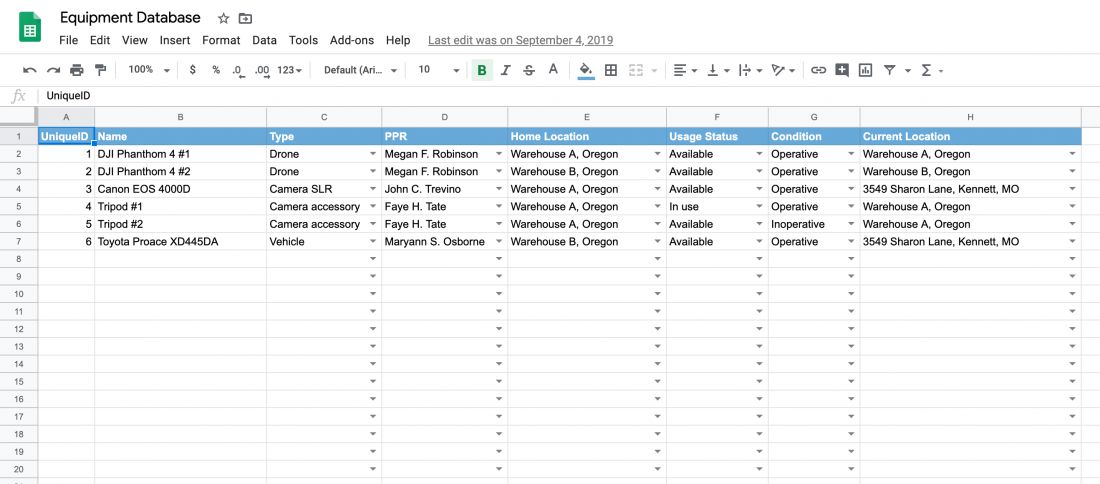Open the Default (Arial) font dropdown
The image size is (1100, 484).
(360, 70)
